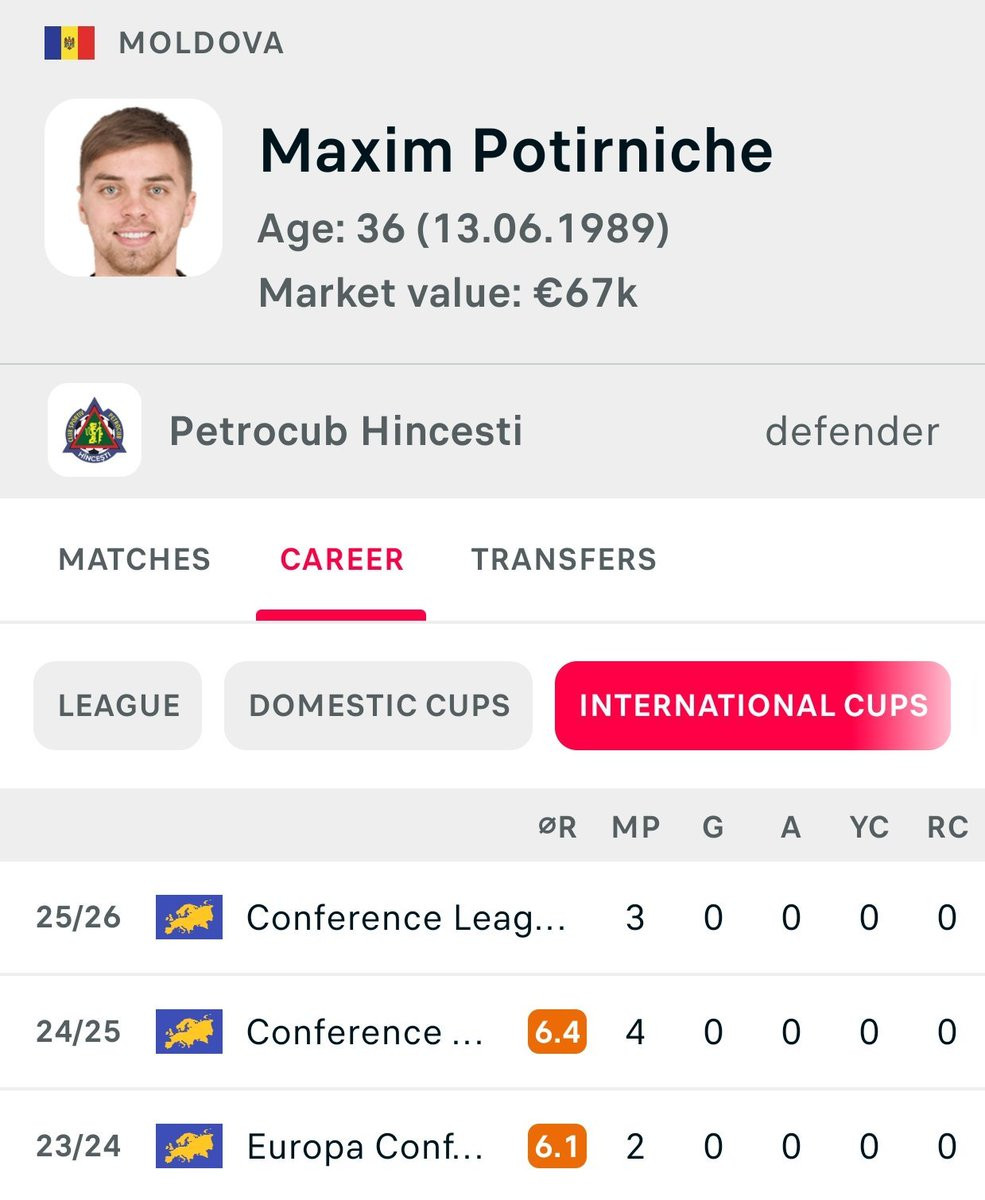Screen dimensions: 985x1200
Task: Open Maxim Potirniche's profile photo
Action: (133, 188)
